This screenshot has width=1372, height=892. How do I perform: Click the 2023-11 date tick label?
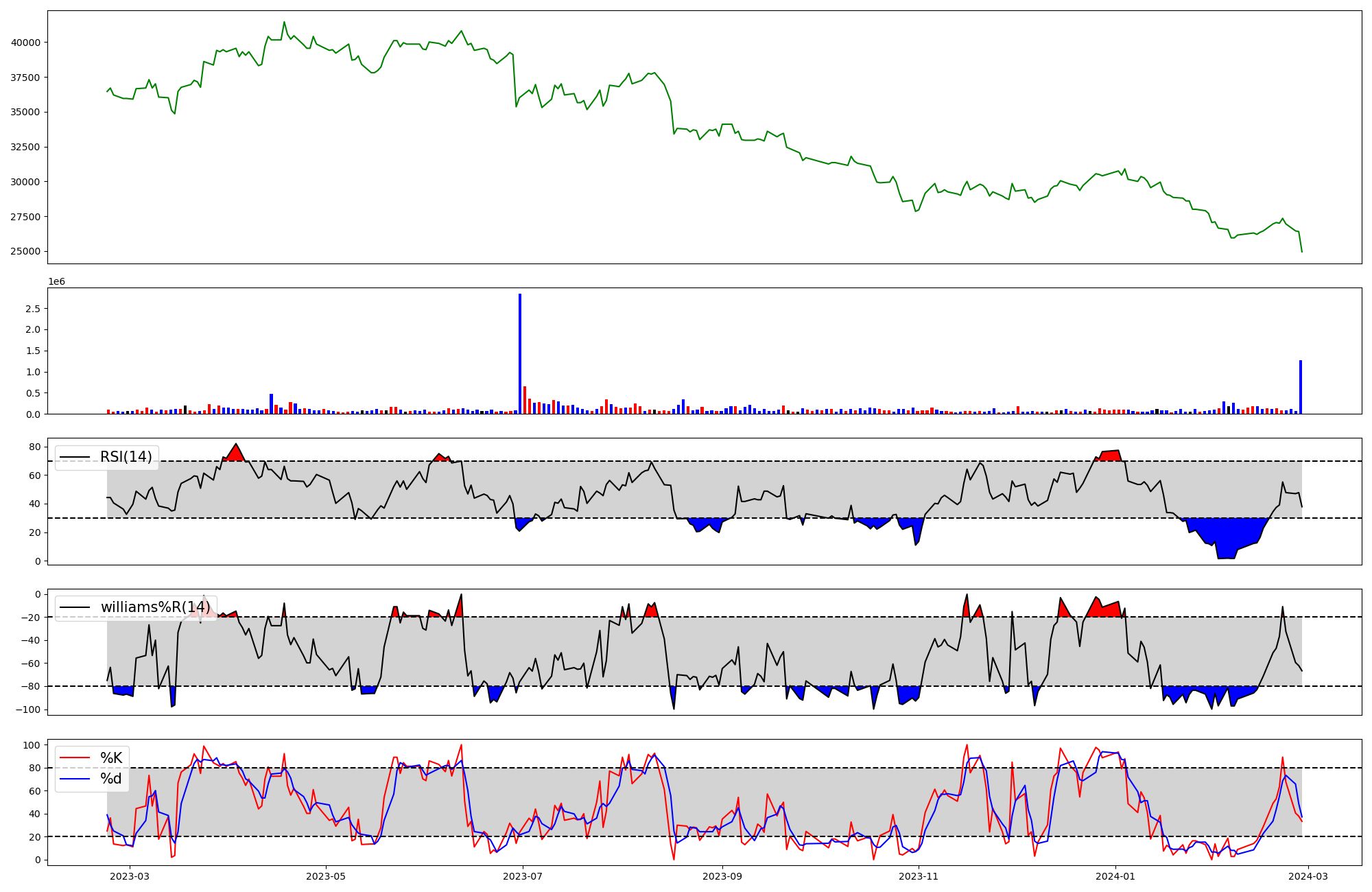click(x=919, y=876)
